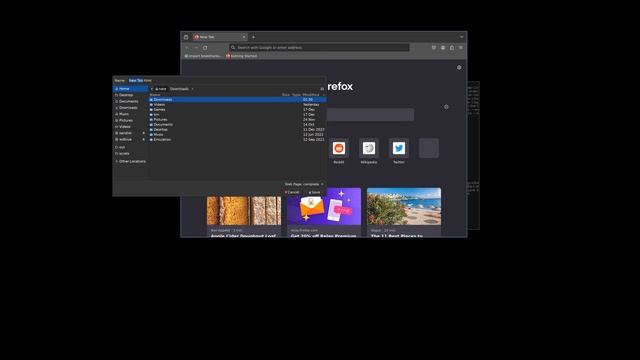
Task: Click the Yesterday modified date of the Videos row
Action: (311, 104)
